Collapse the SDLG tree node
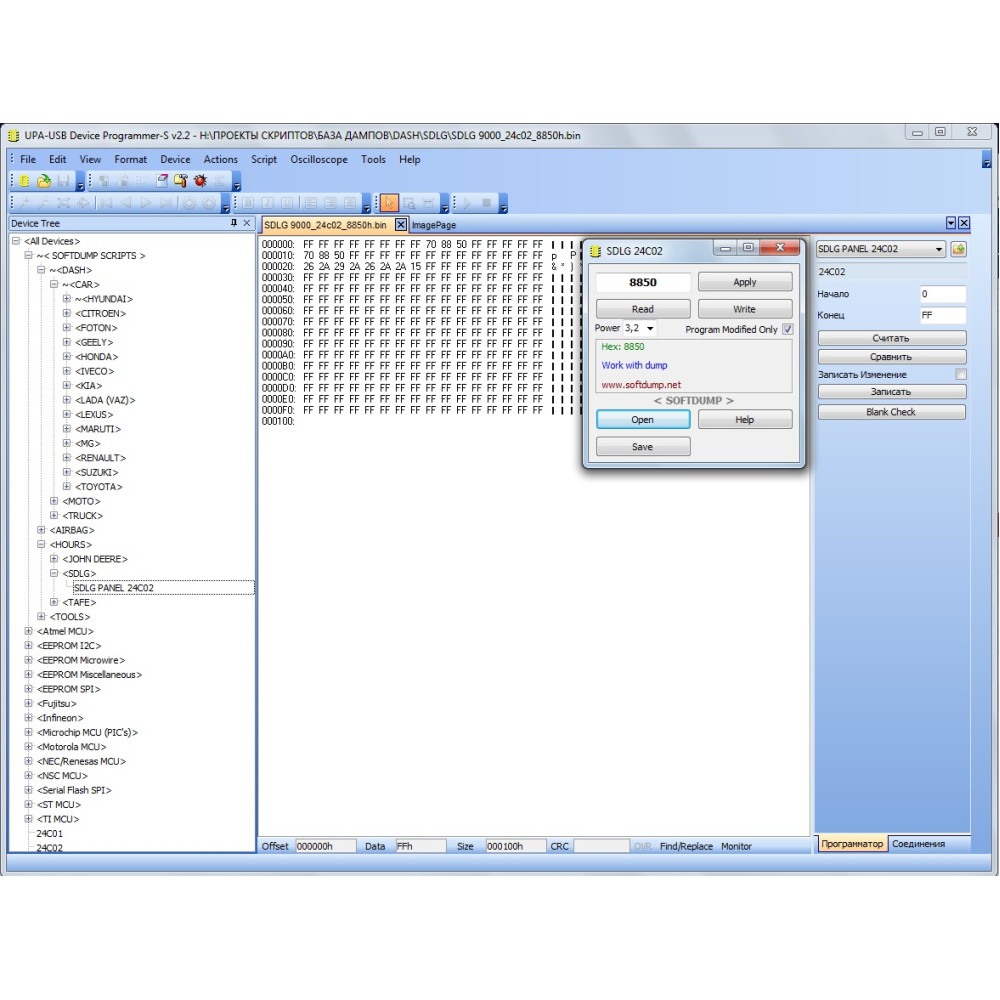 coord(54,573)
